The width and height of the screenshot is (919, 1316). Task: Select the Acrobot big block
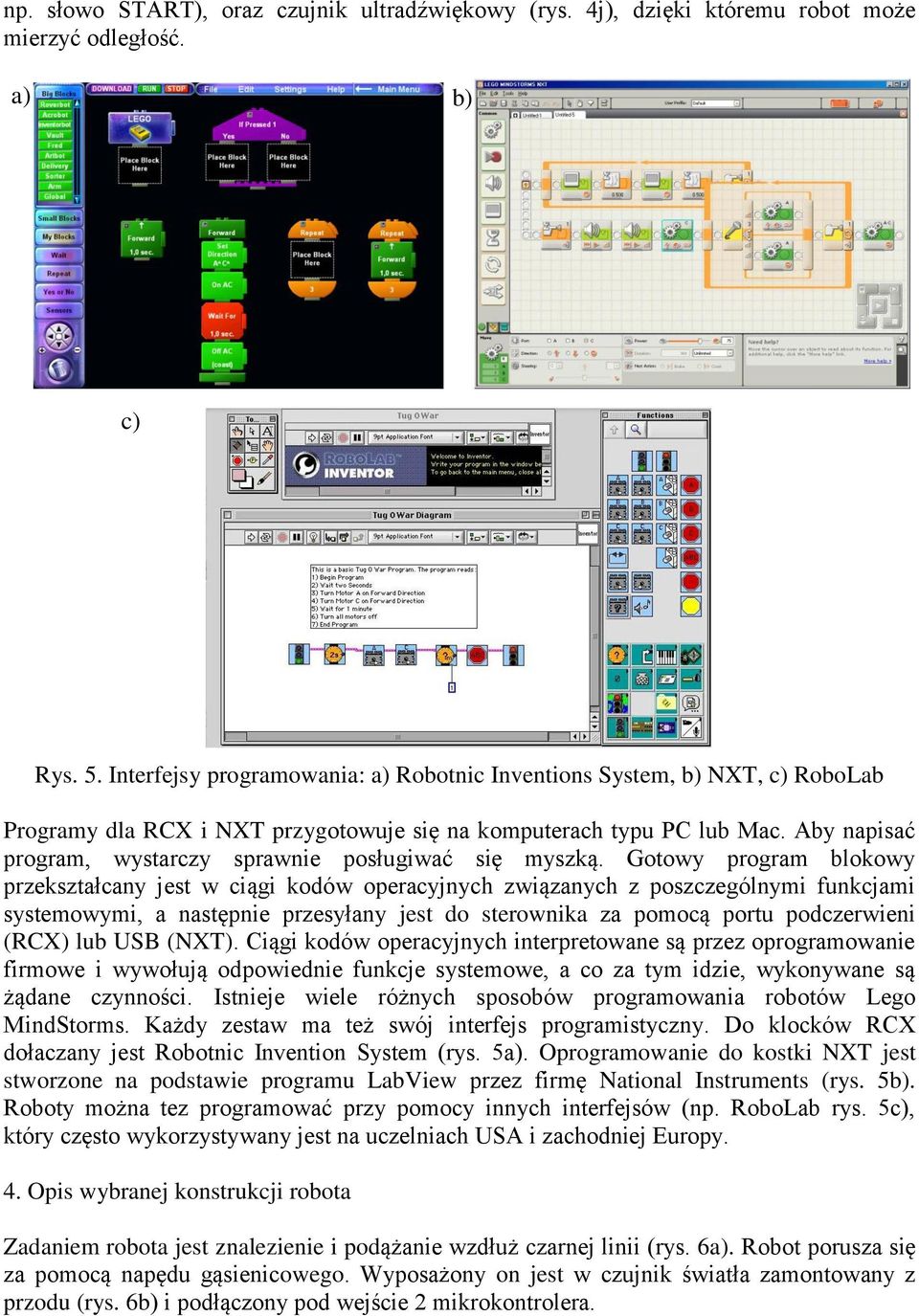pyautogui.click(x=55, y=115)
